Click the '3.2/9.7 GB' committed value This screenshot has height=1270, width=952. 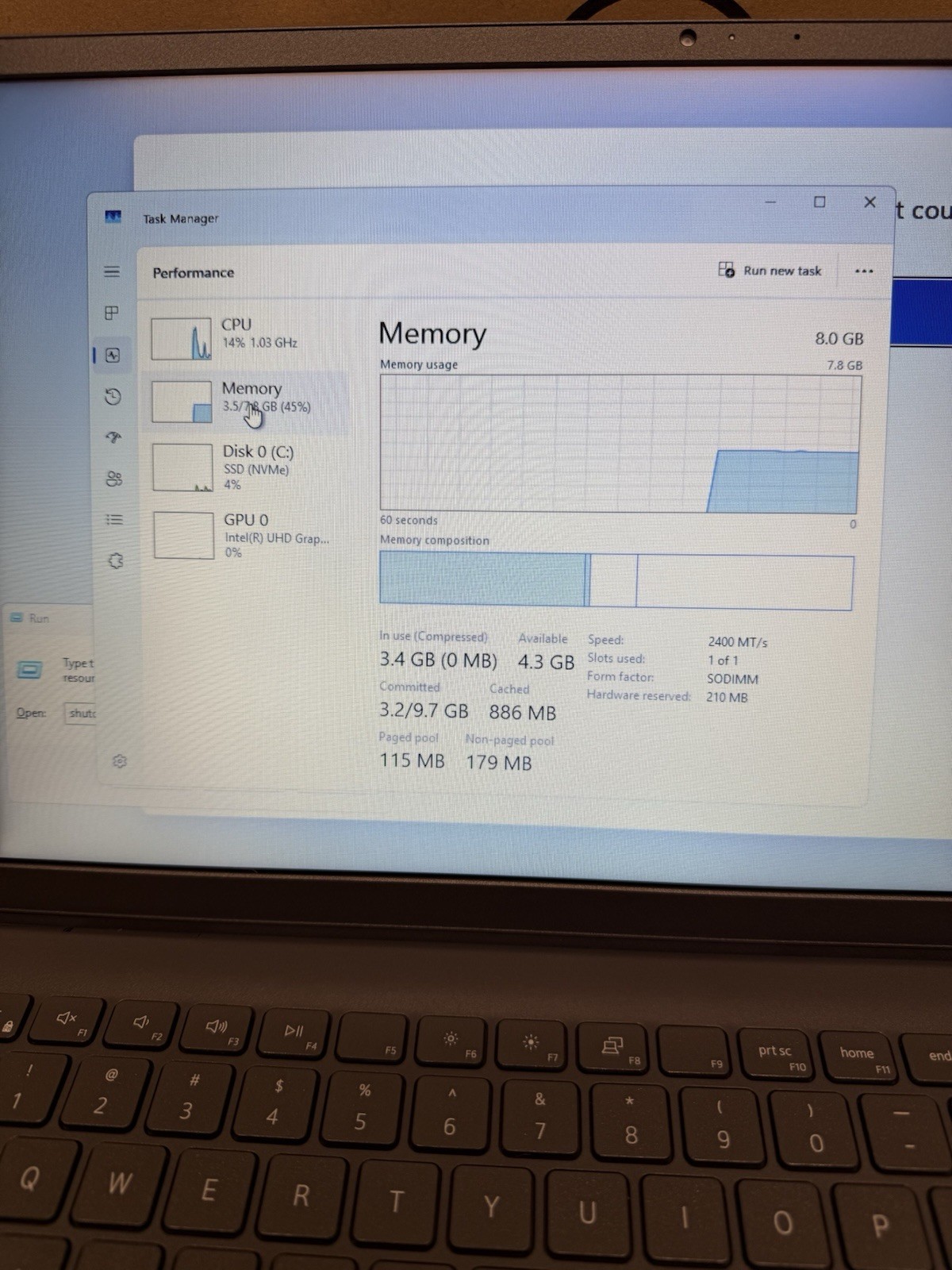click(424, 710)
